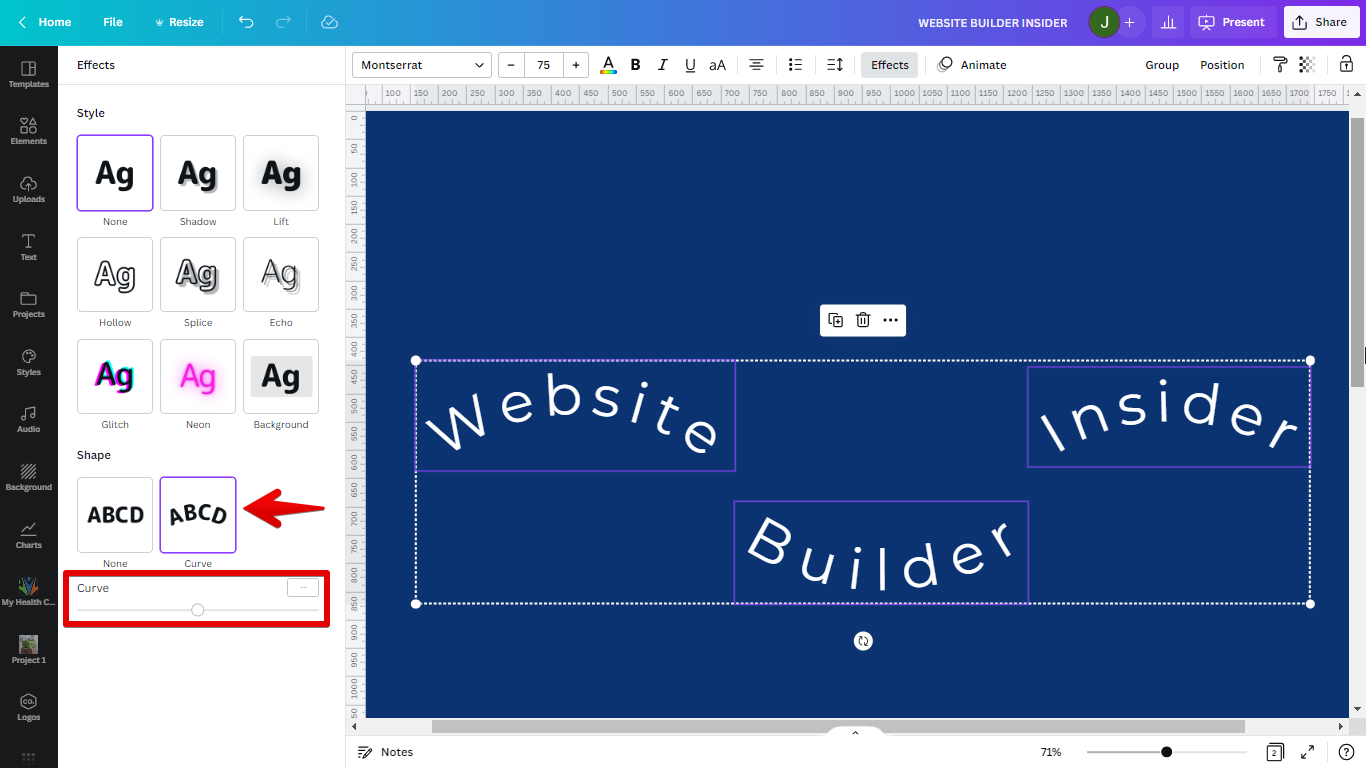The image size is (1366, 768).
Task: Click the Present button
Action: tap(1232, 22)
